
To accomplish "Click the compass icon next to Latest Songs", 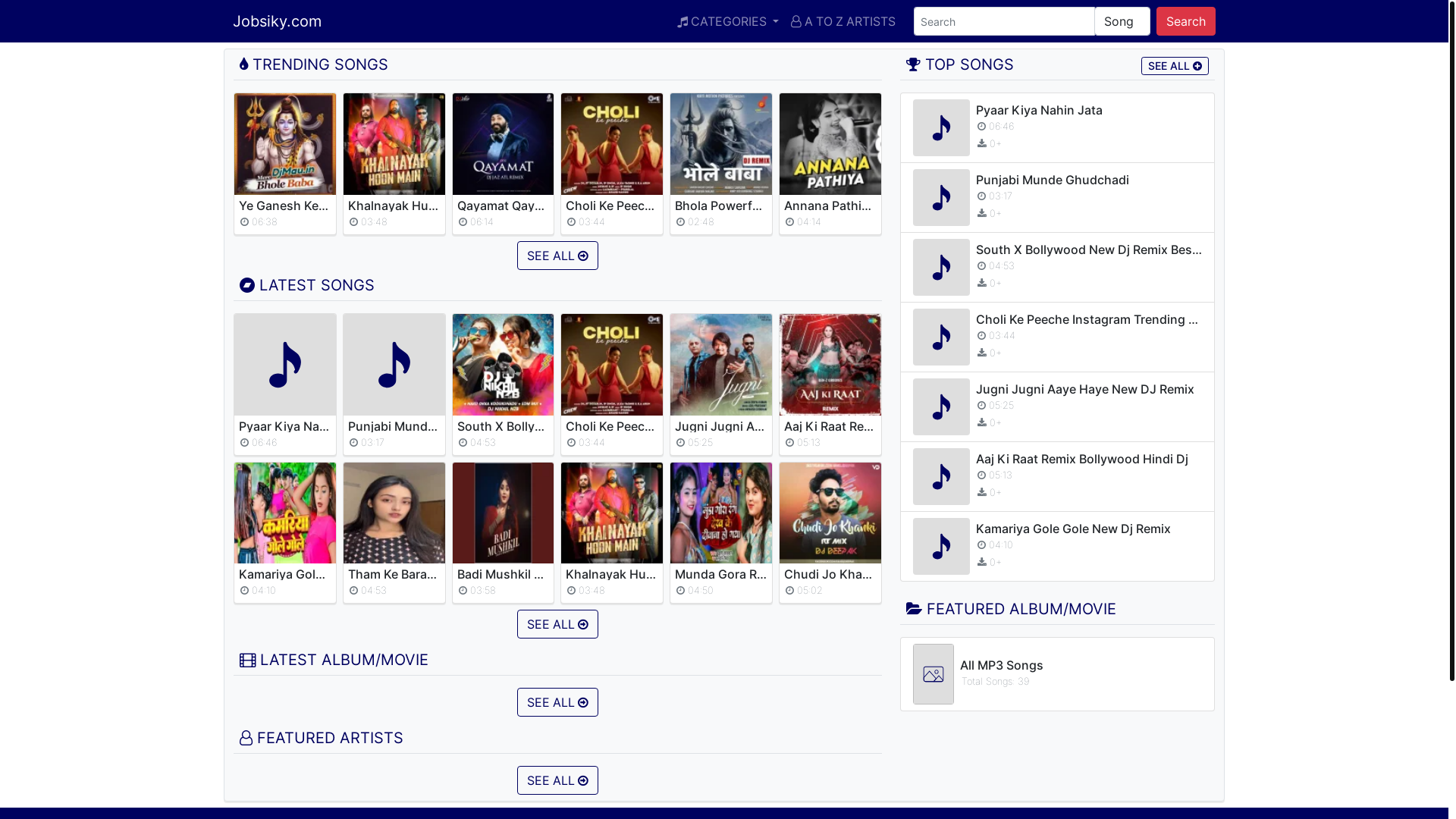I will point(246,285).
